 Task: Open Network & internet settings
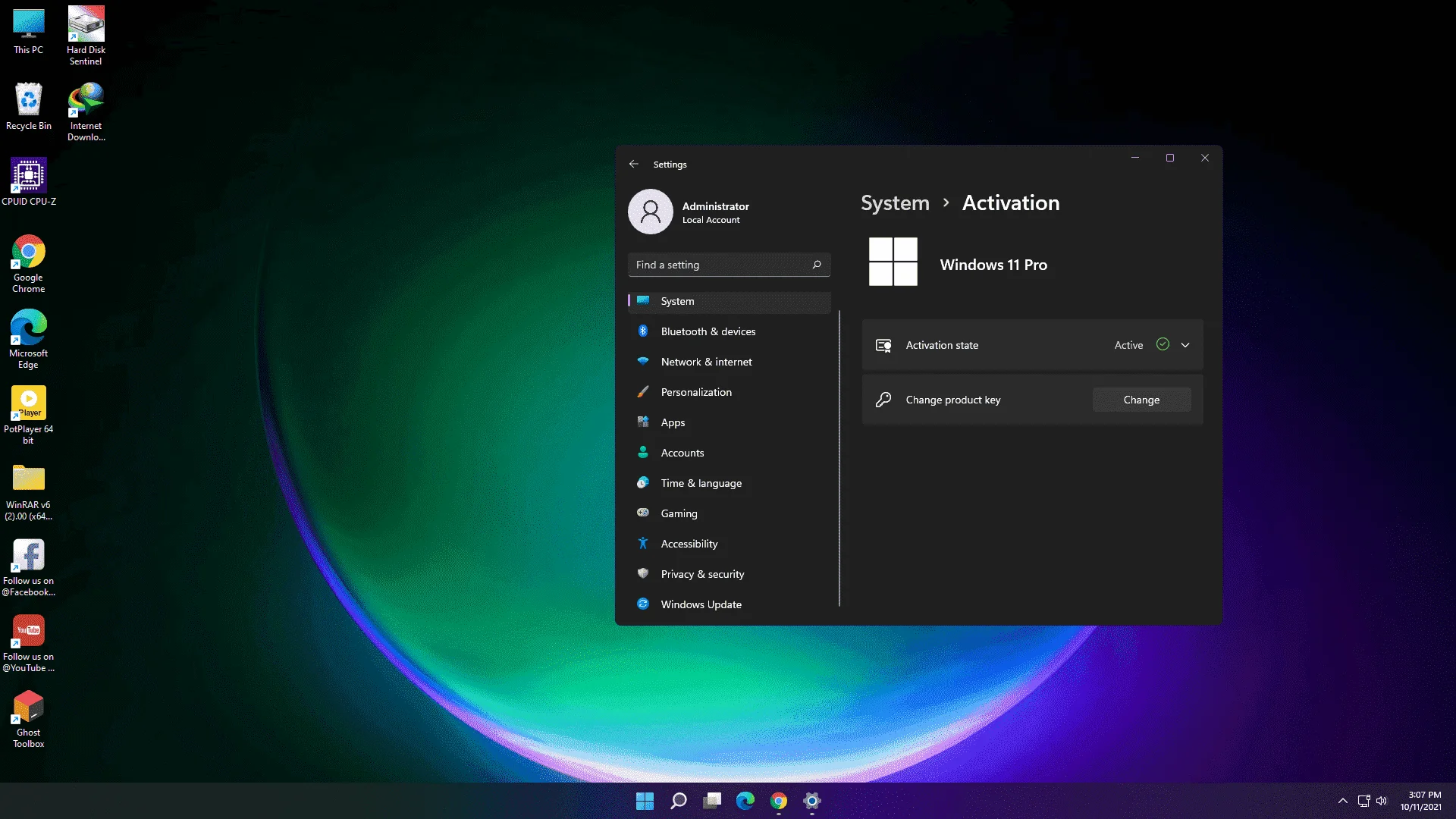(730, 362)
